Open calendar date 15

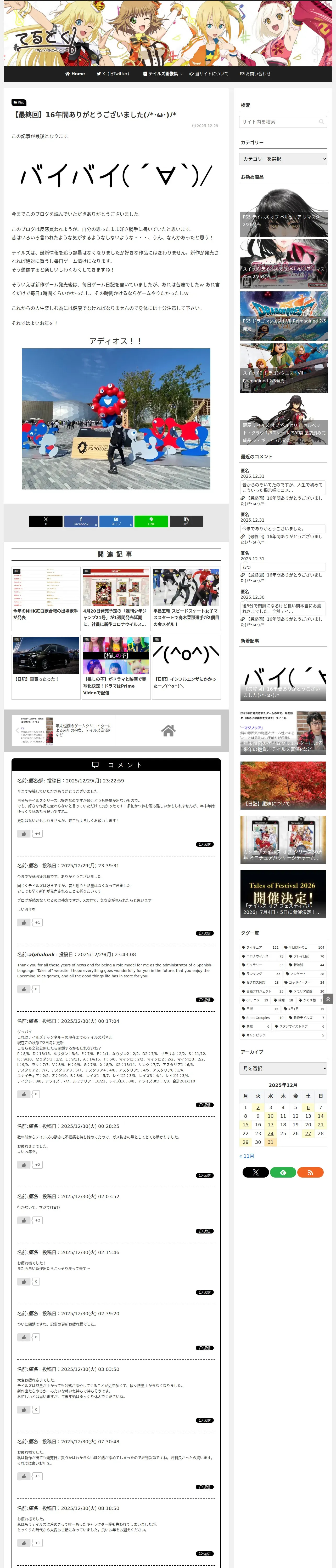pos(245,1125)
